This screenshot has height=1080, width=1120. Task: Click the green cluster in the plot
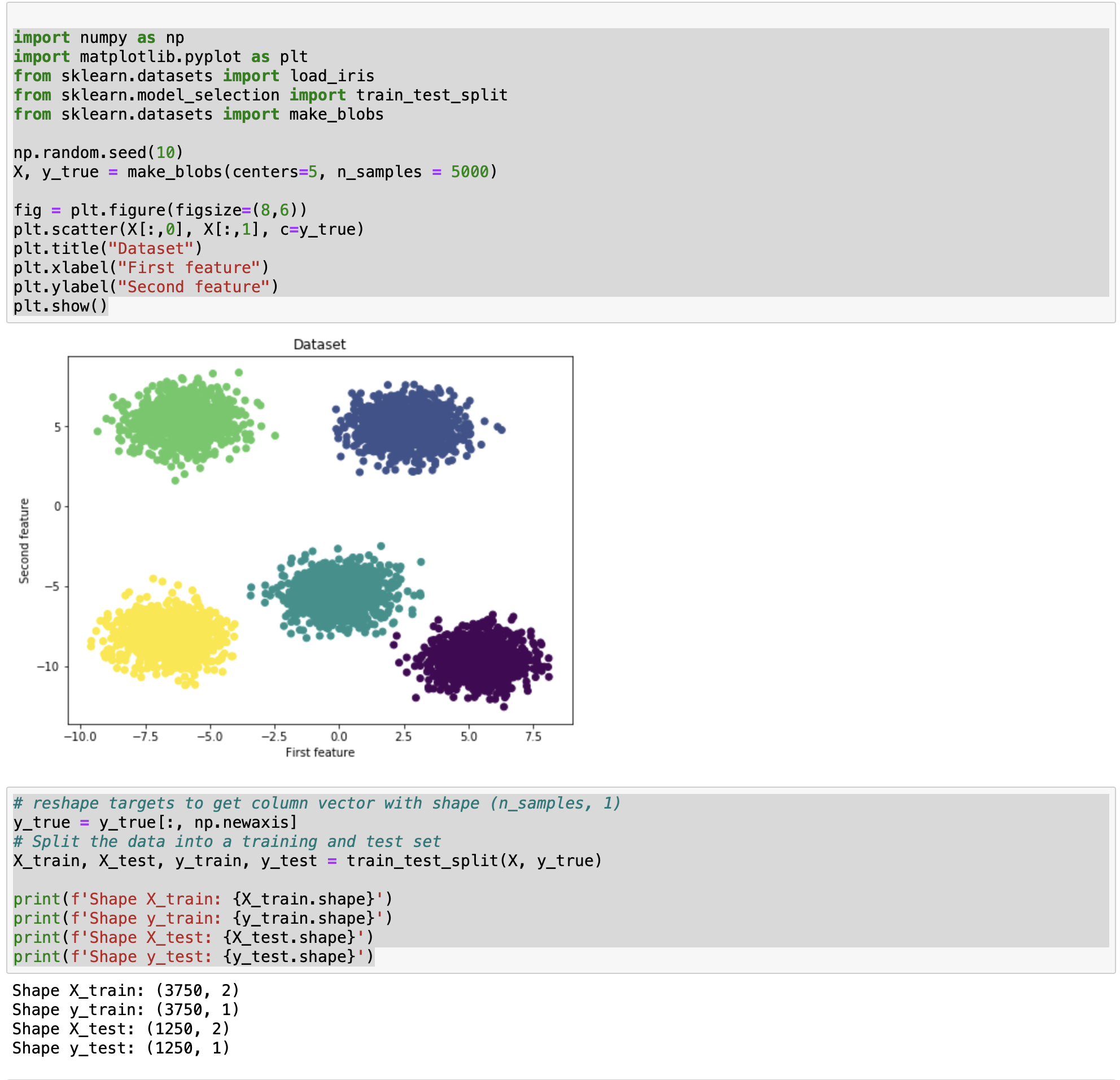[x=183, y=420]
